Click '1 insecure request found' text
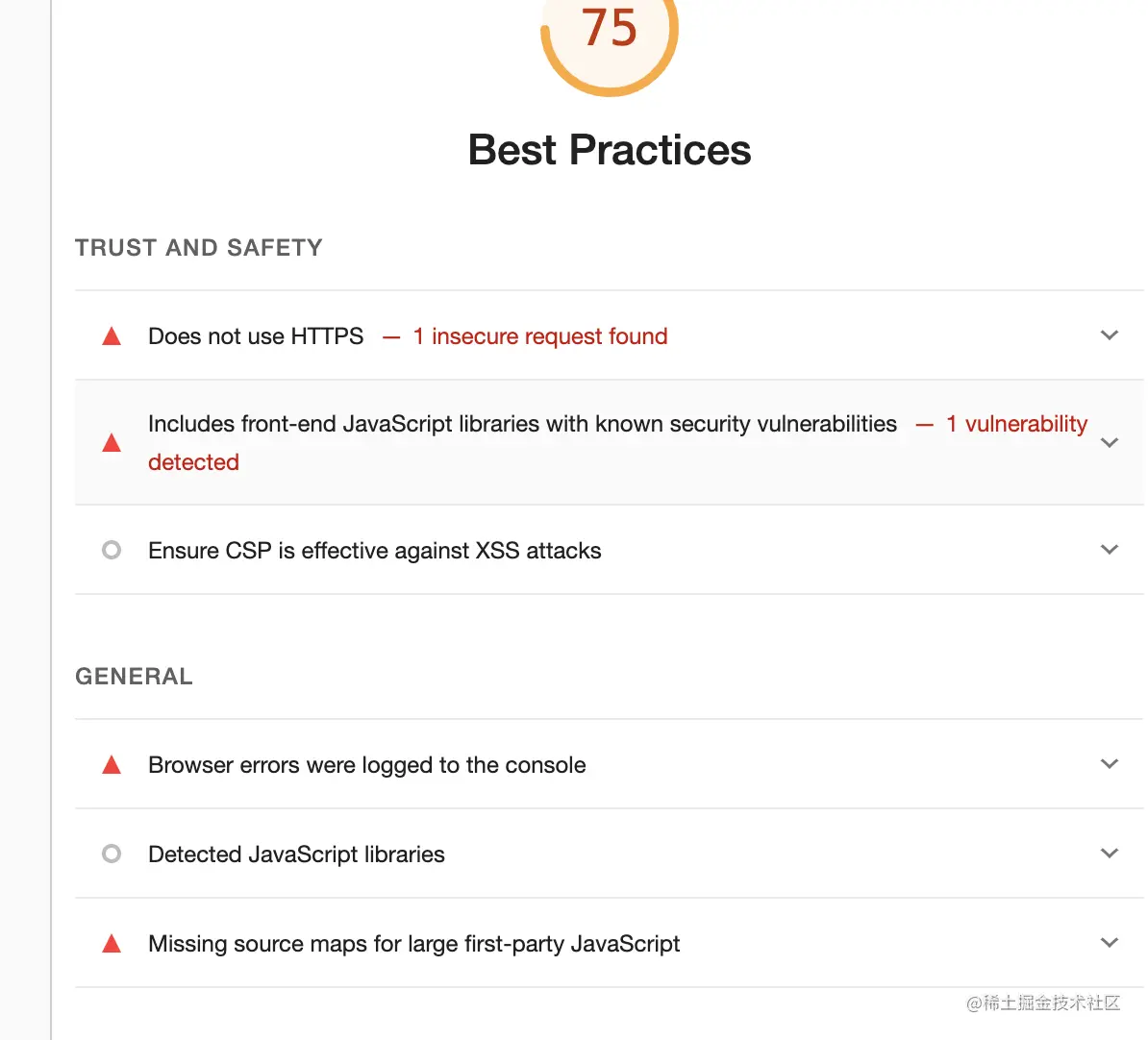The image size is (1148, 1040). (x=539, y=336)
